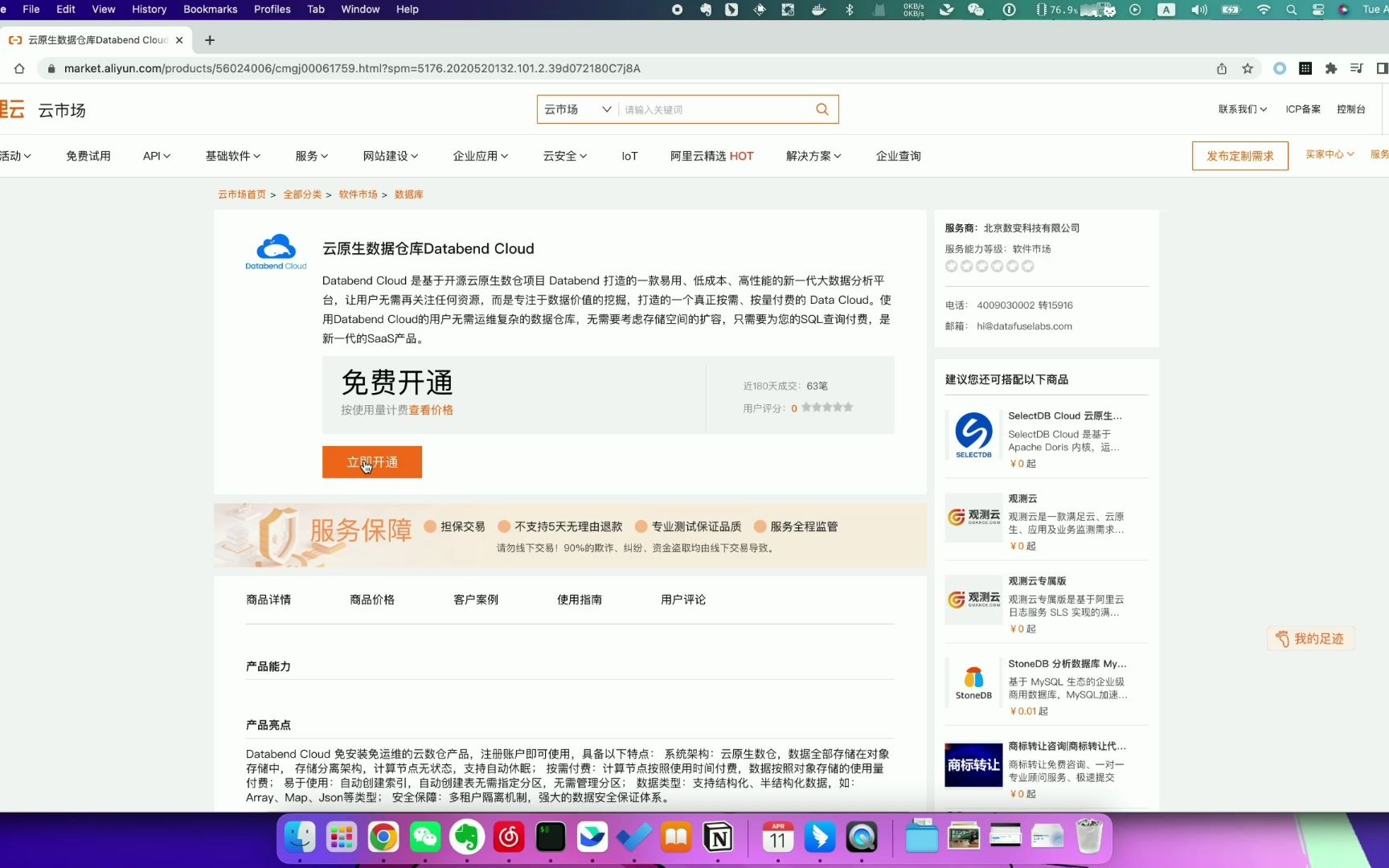1389x868 pixels.
Task: Expand the 联系我们 dropdown
Action: coord(1242,109)
